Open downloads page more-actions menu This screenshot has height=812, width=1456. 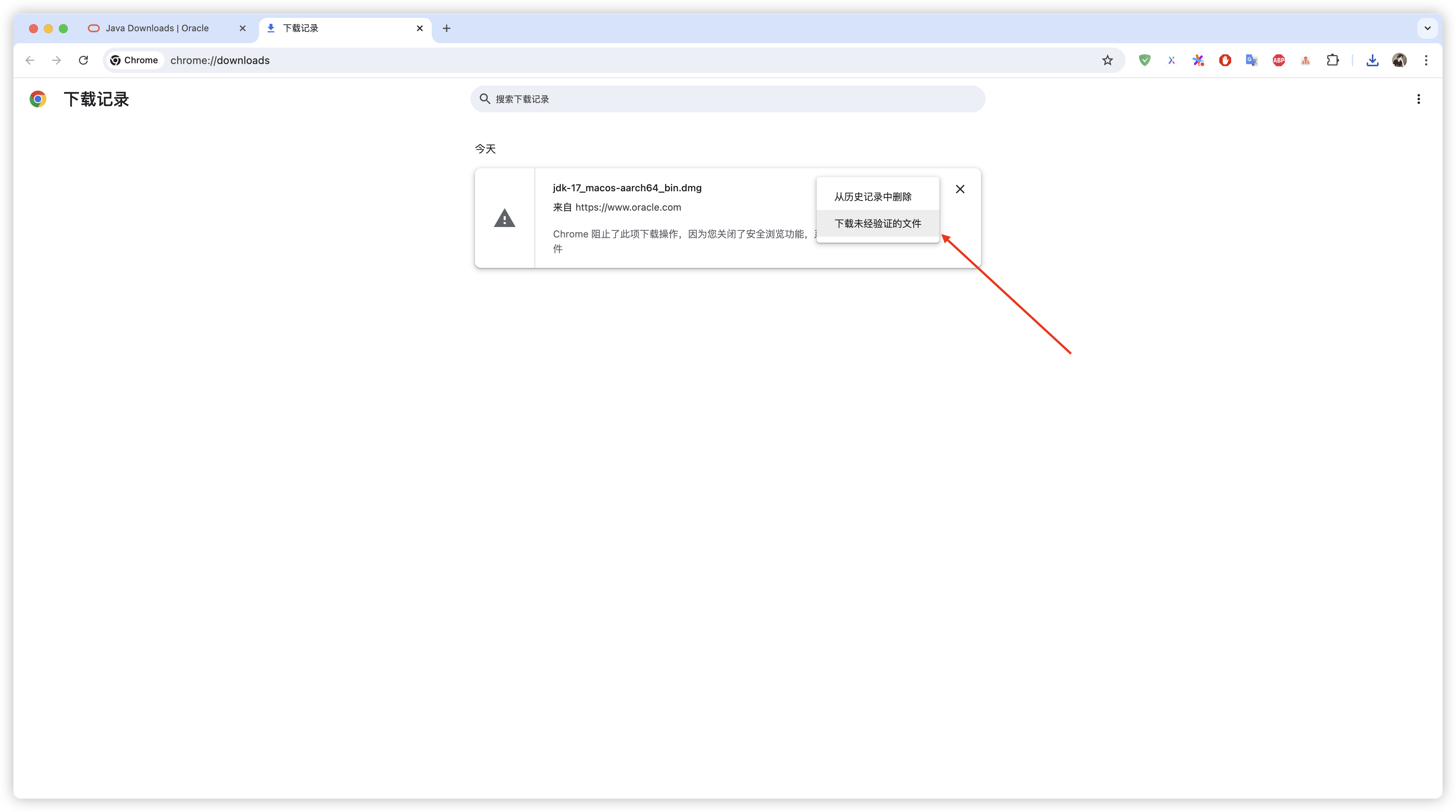[1418, 99]
